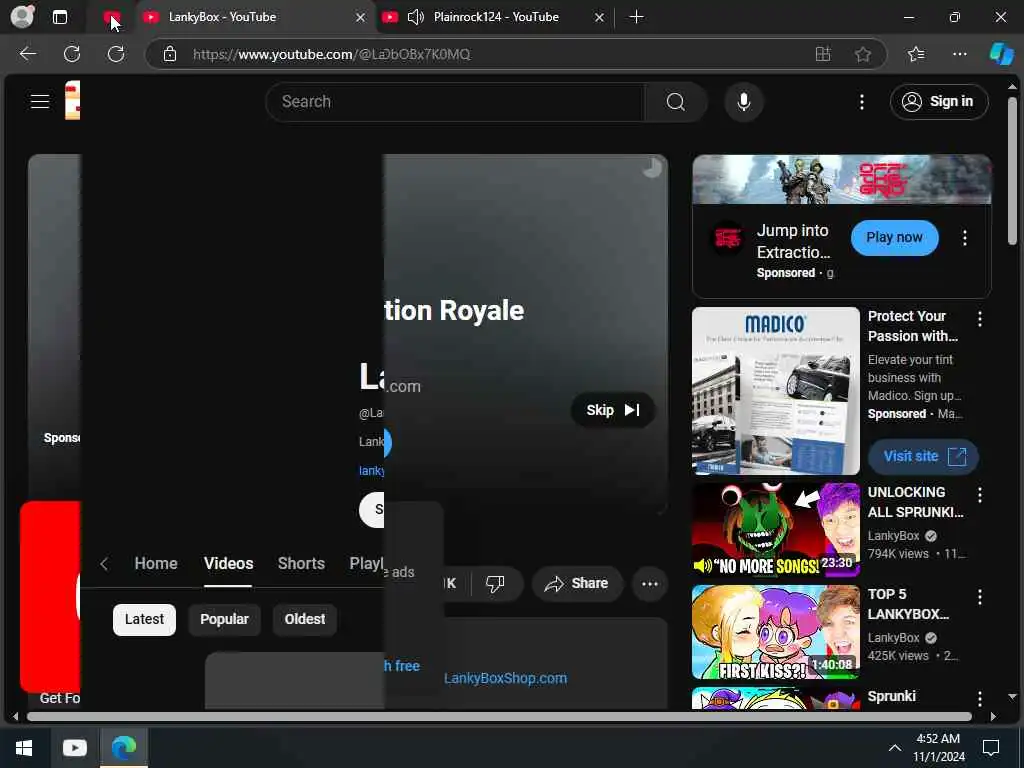Open the tab actions menu icon
1024x768 pixels.
click(59, 17)
